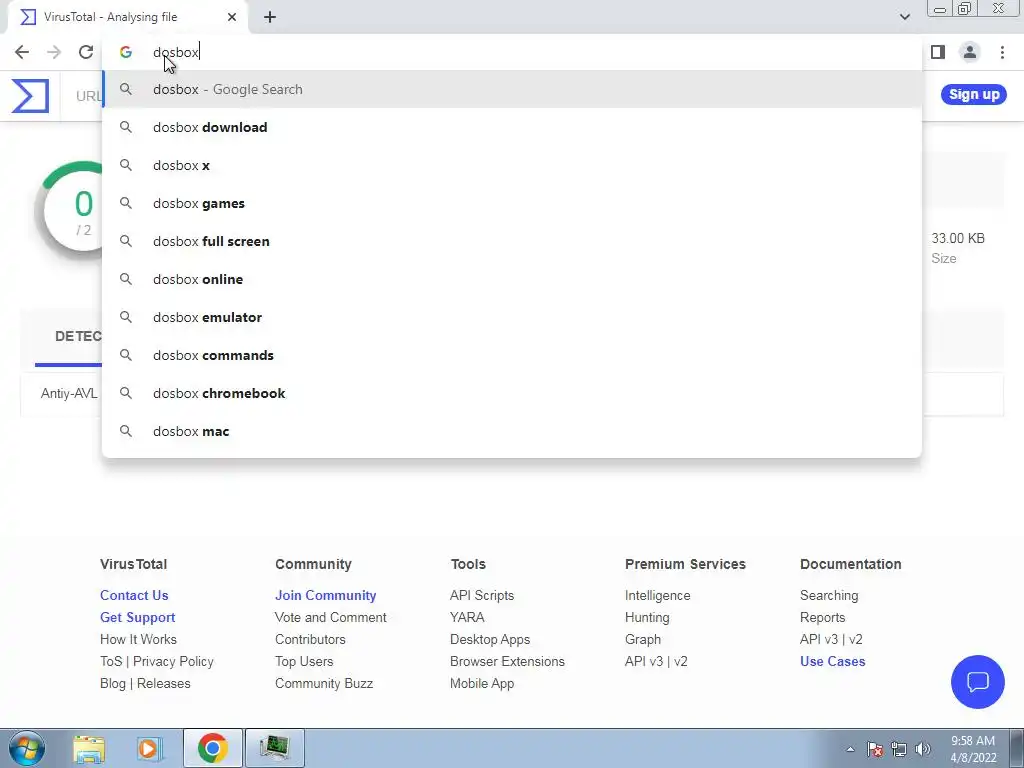Pick the dosbox chromebook suggestion
The width and height of the screenshot is (1024, 768).
(x=512, y=393)
